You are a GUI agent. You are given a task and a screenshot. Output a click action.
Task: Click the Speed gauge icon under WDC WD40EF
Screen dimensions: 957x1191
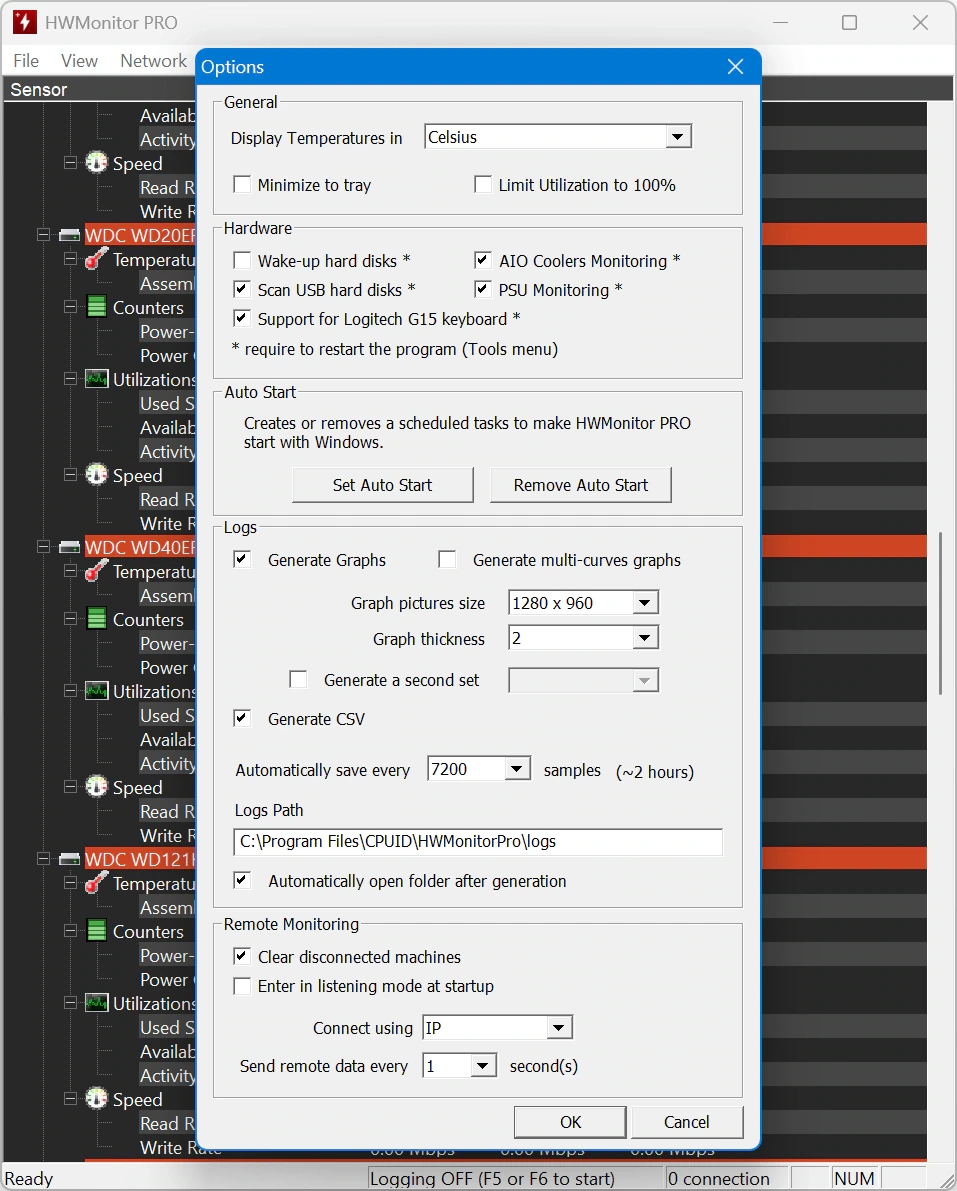pyautogui.click(x=96, y=787)
